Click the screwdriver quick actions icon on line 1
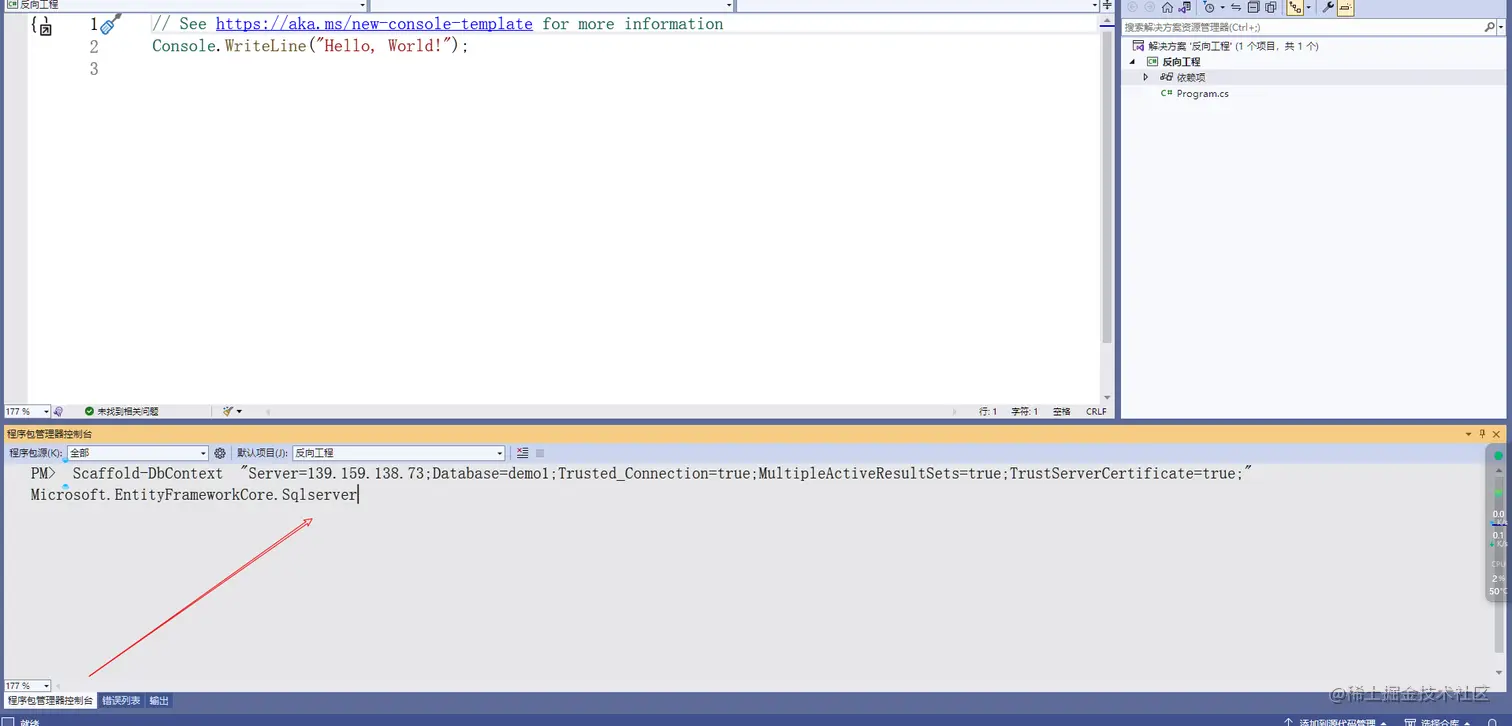Viewport: 1512px width, 726px height. click(111, 24)
